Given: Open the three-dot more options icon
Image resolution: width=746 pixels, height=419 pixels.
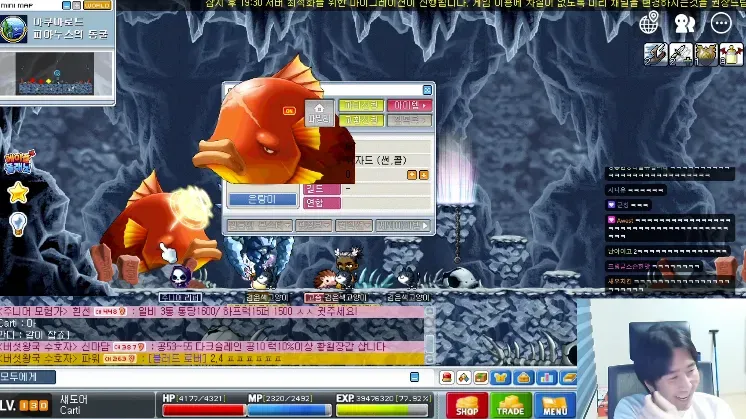Looking at the screenshot, I should (x=721, y=23).
